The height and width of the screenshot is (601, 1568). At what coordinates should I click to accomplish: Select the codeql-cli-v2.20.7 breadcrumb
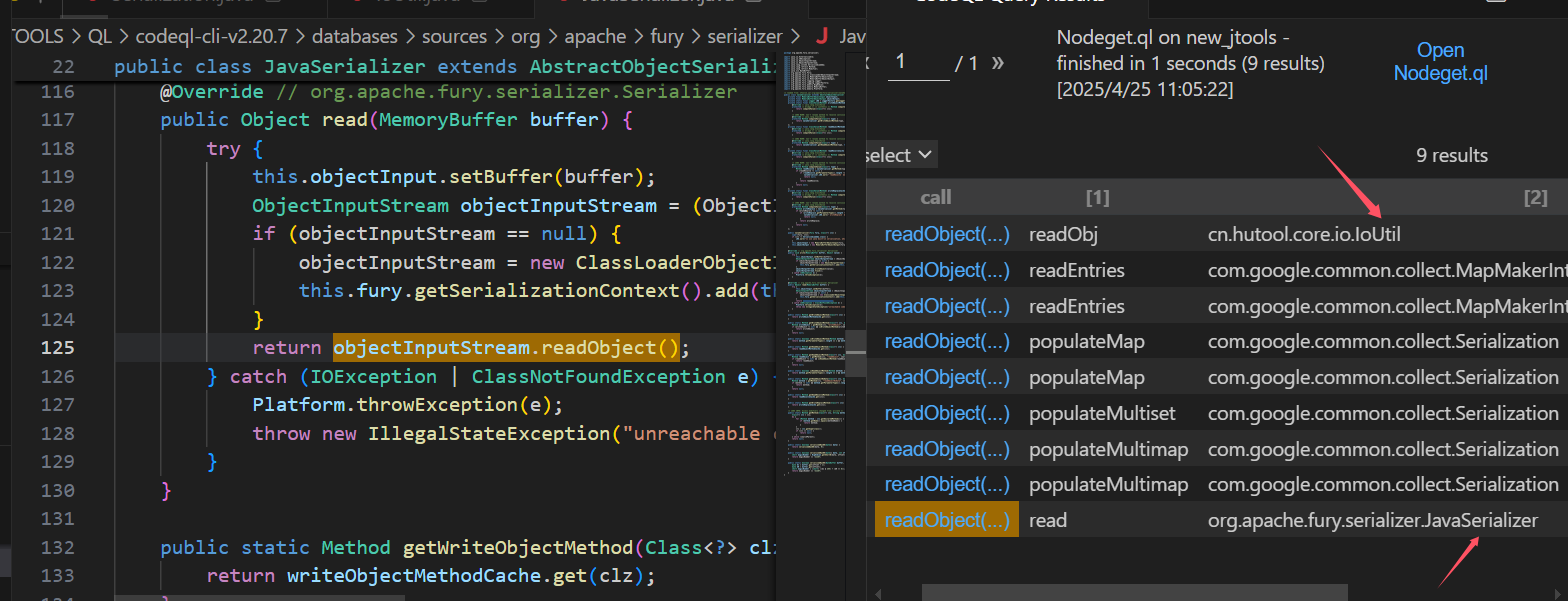coord(210,37)
